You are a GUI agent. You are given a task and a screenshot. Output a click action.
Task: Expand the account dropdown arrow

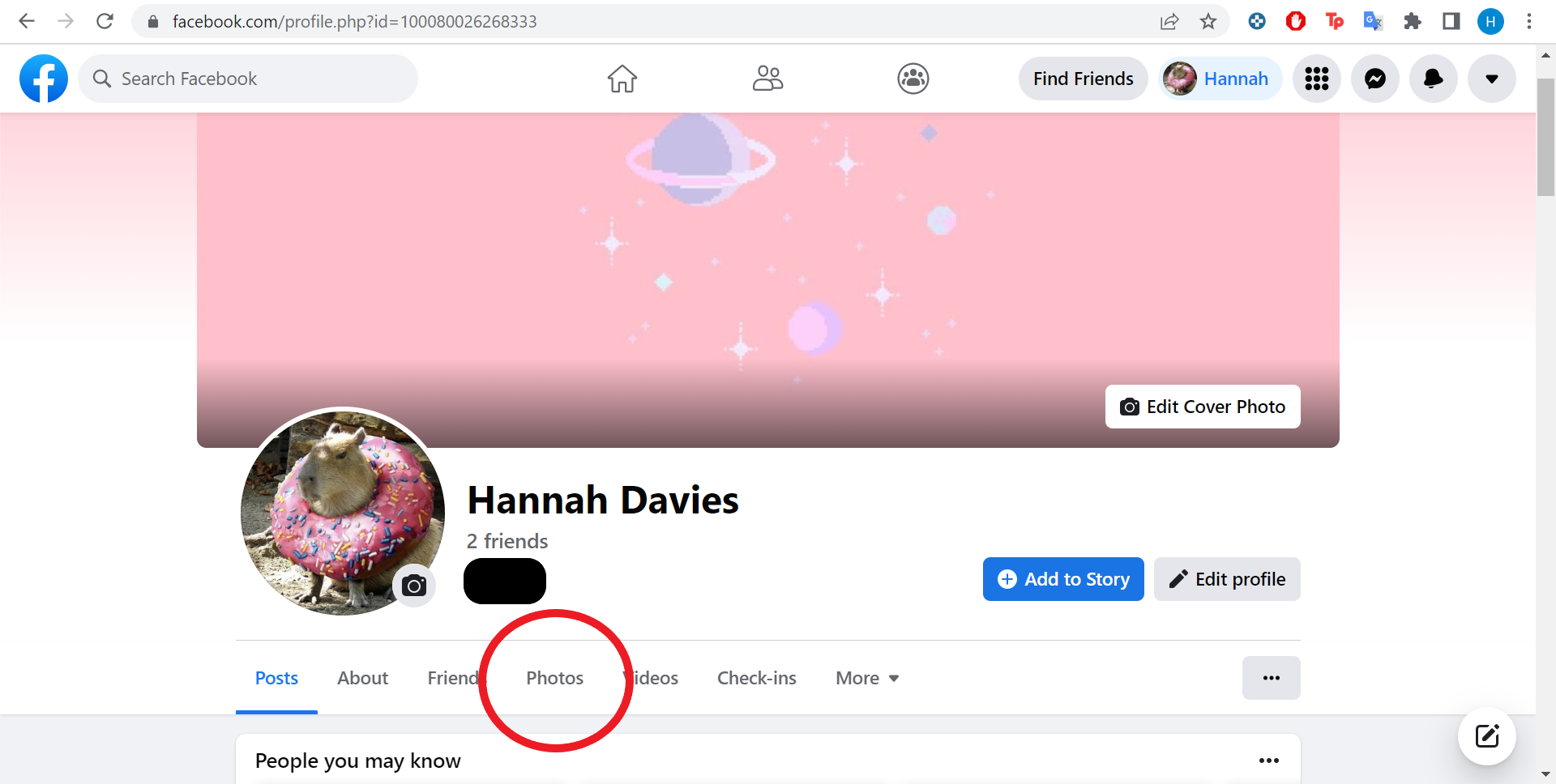click(x=1492, y=79)
